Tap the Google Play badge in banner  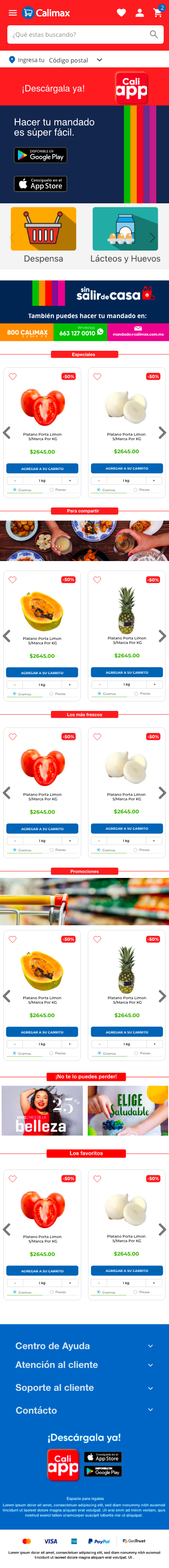click(x=41, y=155)
